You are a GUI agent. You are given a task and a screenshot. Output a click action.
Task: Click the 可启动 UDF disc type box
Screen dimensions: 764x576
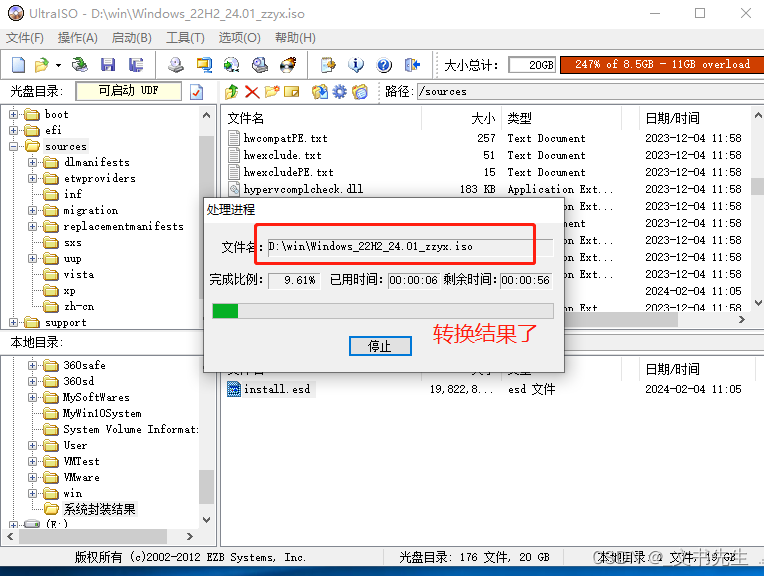[129, 91]
